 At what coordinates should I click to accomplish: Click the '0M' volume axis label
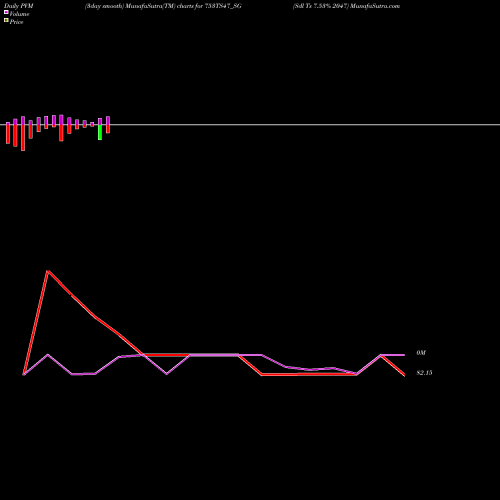point(421,353)
